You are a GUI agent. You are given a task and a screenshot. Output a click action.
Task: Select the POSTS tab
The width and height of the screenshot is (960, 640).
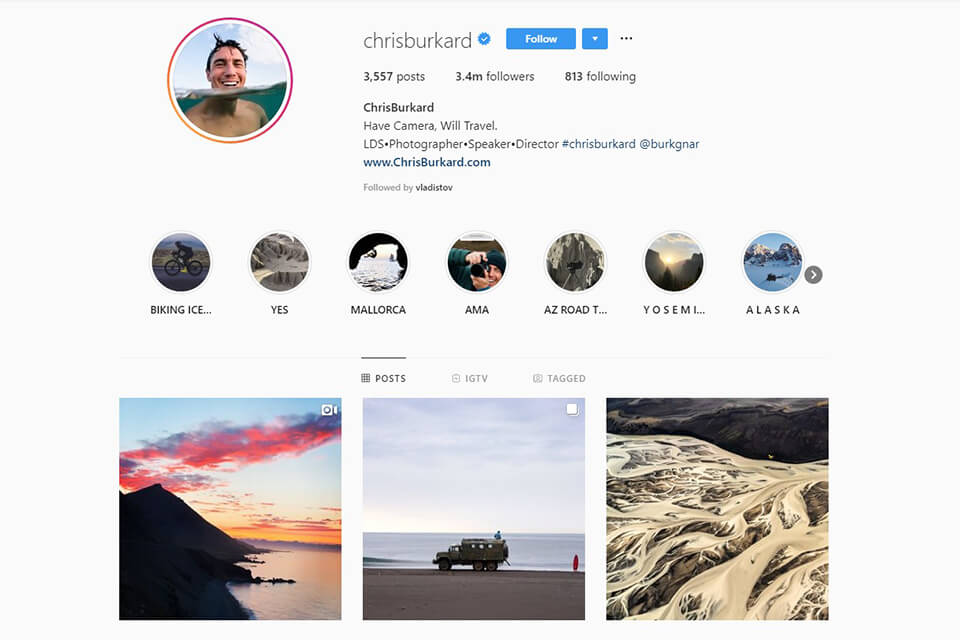click(x=383, y=378)
